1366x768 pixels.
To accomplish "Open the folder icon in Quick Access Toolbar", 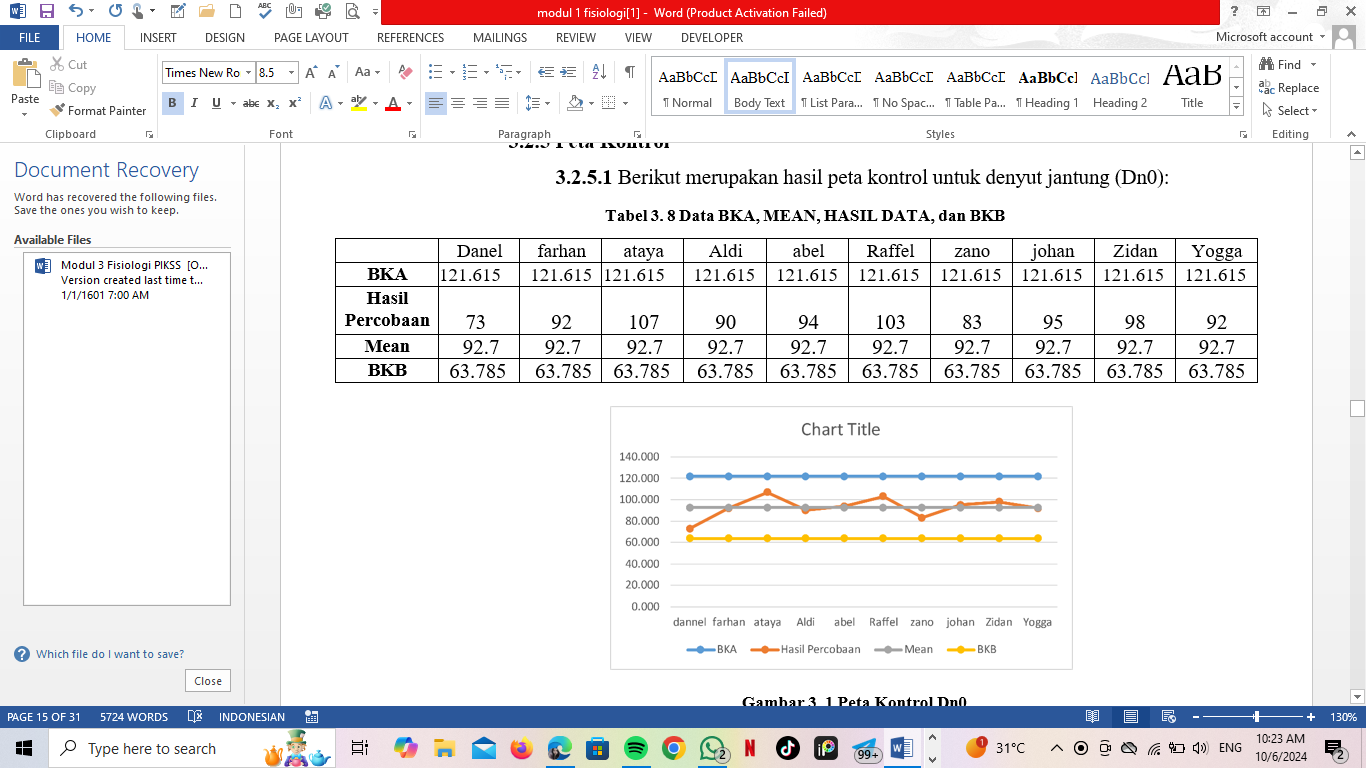I will (x=207, y=12).
